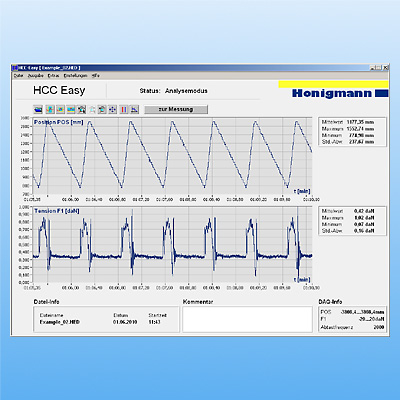Viewport: 400px width, 400px height.
Task: Open the Ausgabe menu
Action: [35, 76]
